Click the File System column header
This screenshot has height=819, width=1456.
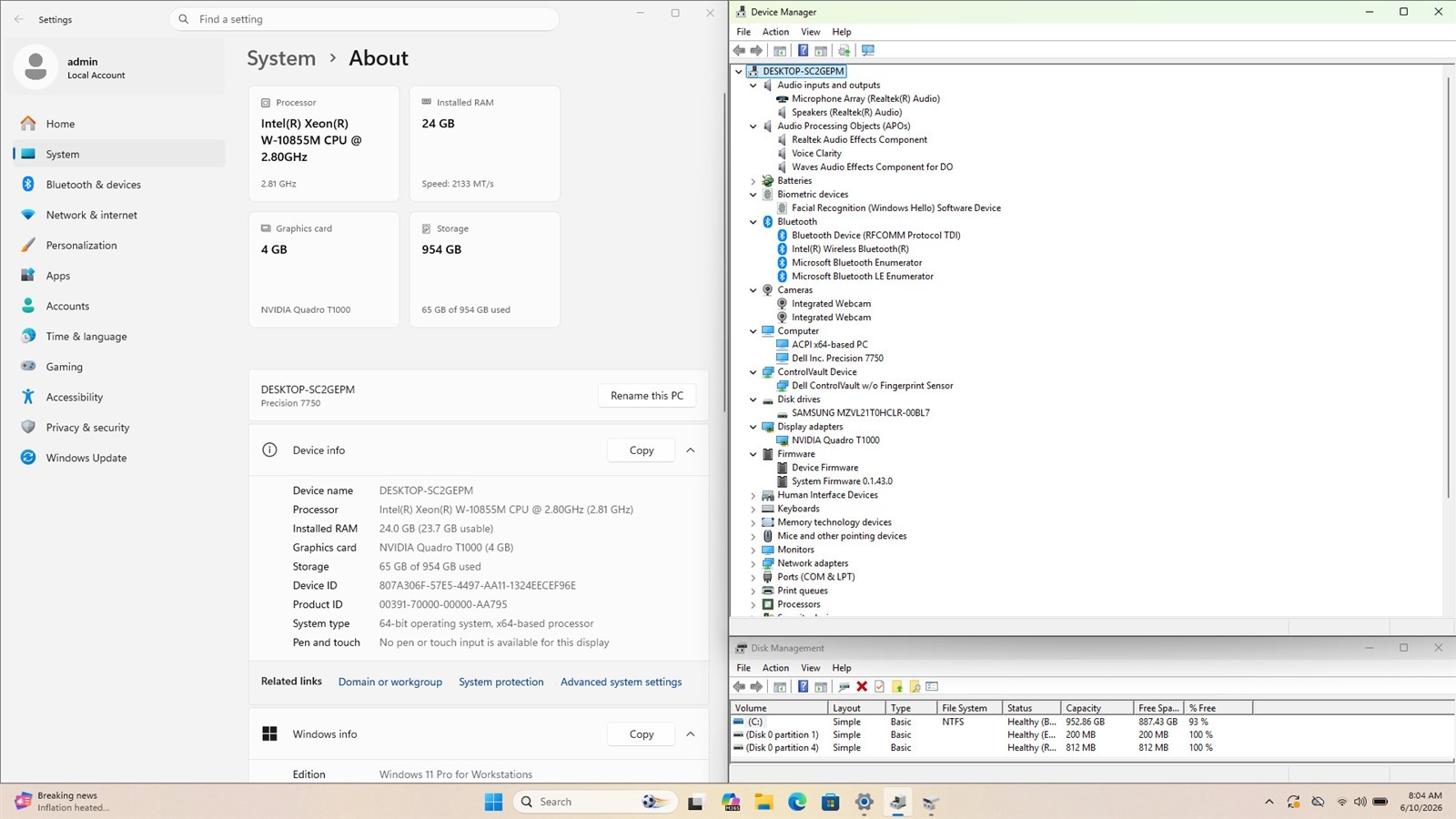coord(969,708)
